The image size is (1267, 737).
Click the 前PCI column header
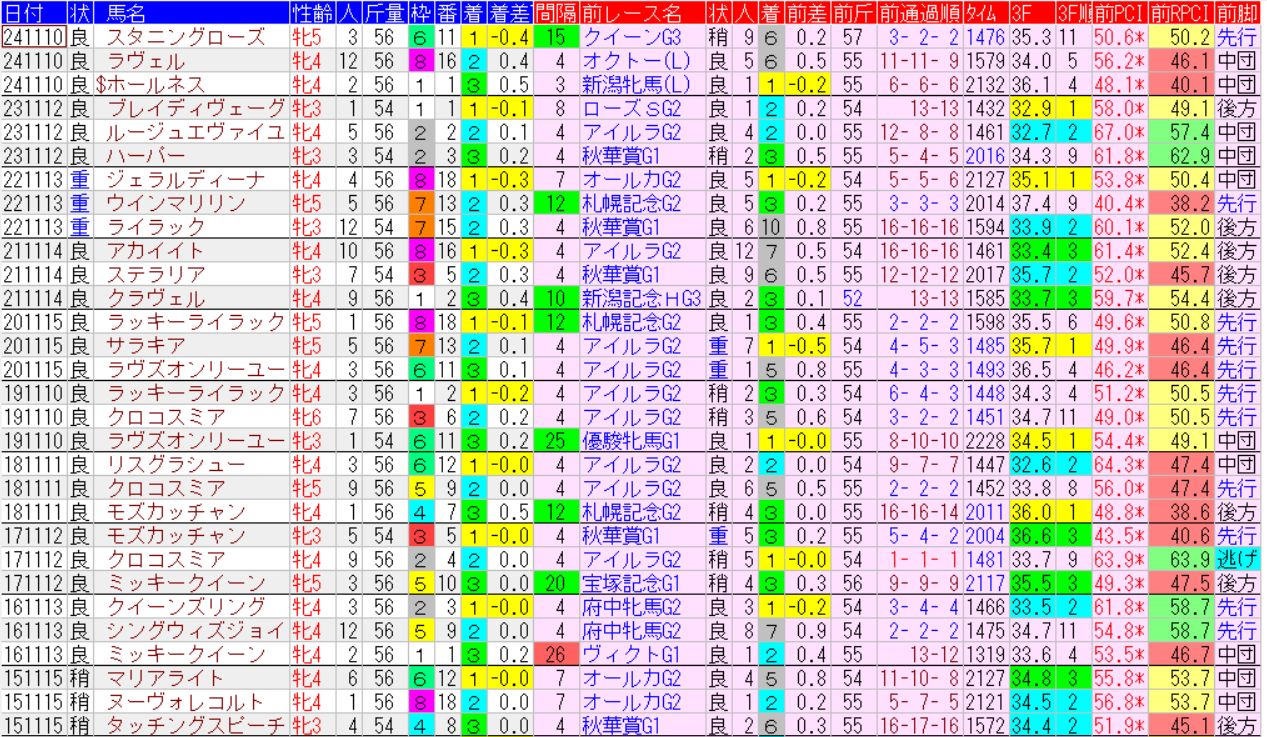(x=1119, y=13)
